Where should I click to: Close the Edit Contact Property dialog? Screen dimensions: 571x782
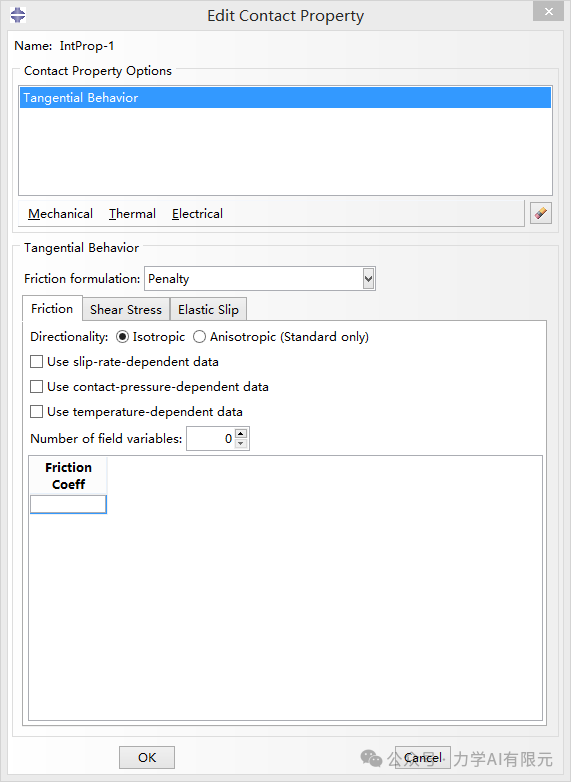point(549,11)
